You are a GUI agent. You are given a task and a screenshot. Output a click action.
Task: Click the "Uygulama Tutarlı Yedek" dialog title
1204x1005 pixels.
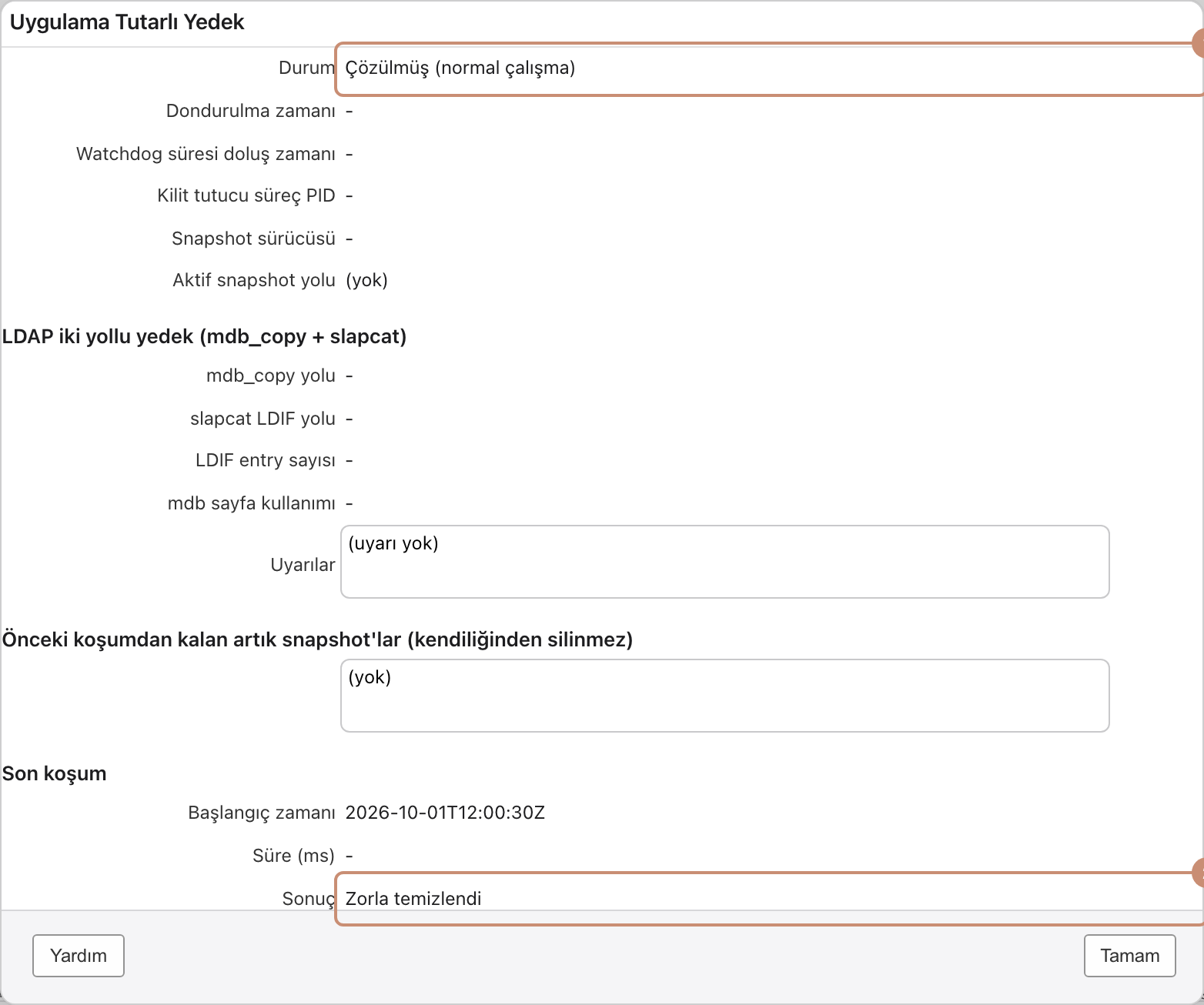click(x=127, y=22)
